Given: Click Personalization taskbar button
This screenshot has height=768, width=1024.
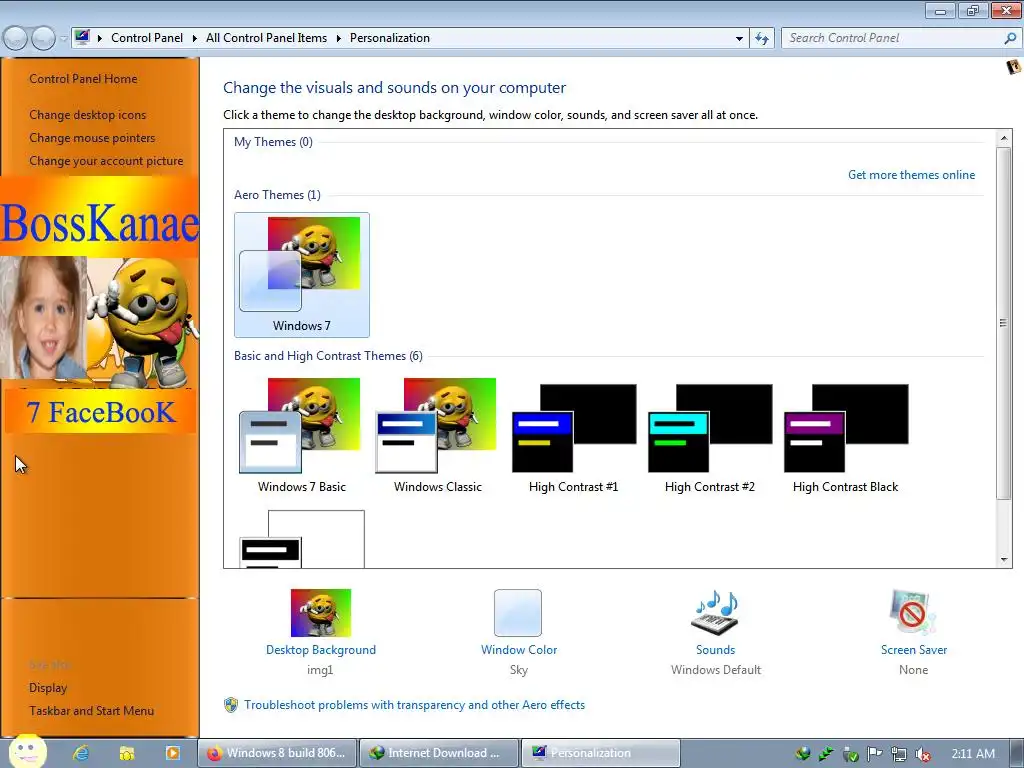Looking at the screenshot, I should coord(601,753).
